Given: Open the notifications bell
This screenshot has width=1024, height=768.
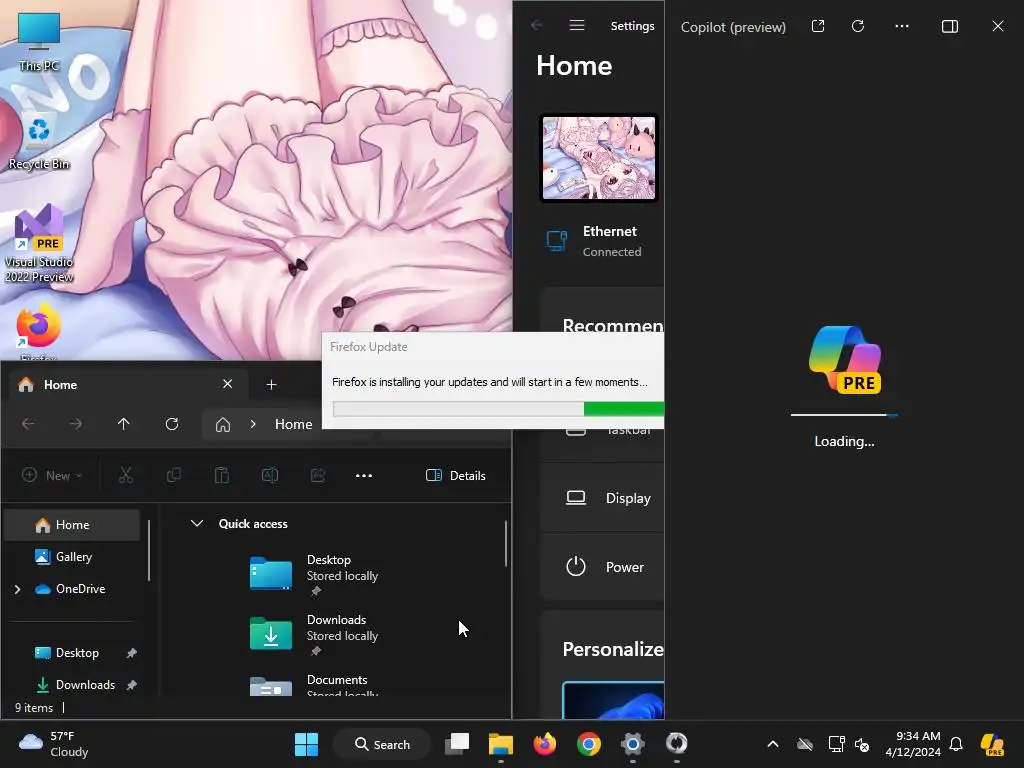Looking at the screenshot, I should (x=956, y=744).
